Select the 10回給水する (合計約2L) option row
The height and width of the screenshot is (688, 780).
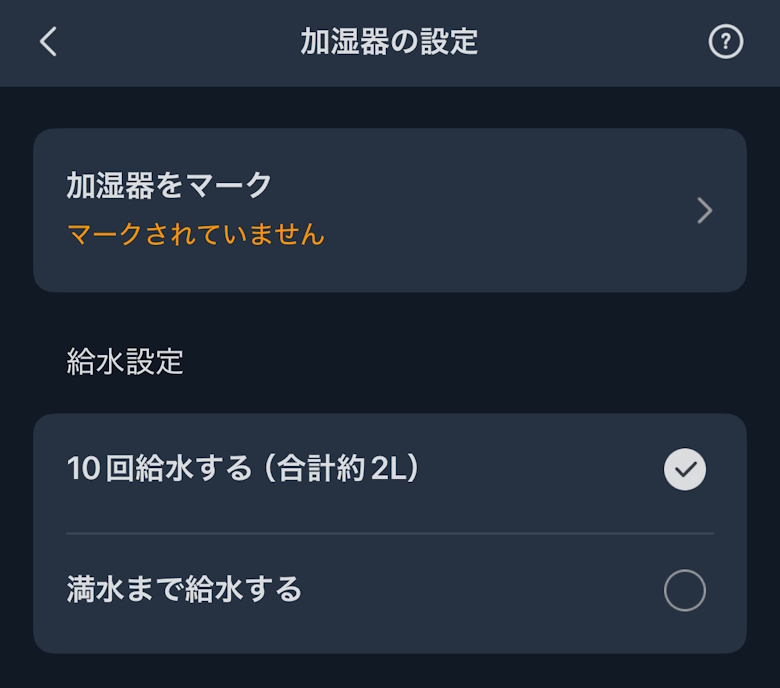point(390,472)
